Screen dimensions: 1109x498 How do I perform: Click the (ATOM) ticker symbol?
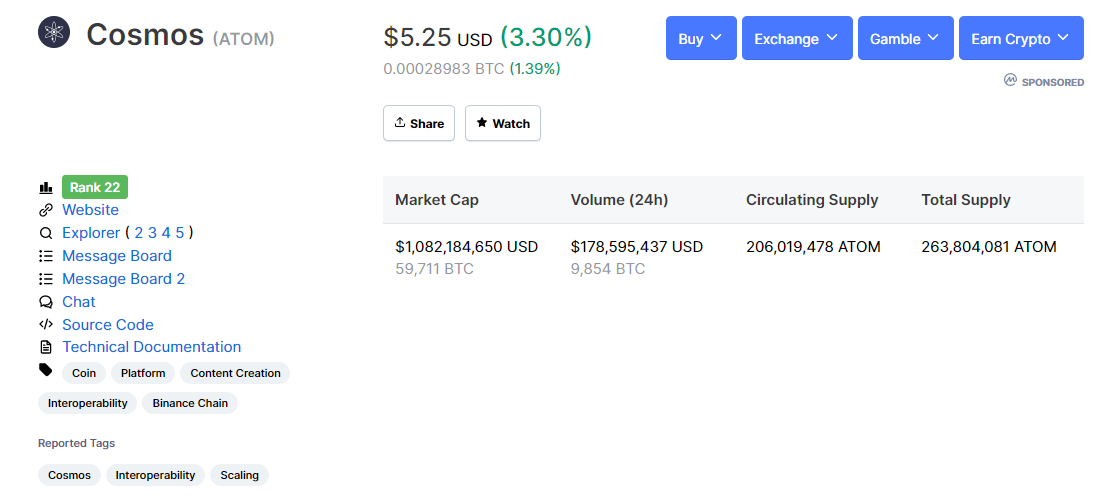point(243,39)
